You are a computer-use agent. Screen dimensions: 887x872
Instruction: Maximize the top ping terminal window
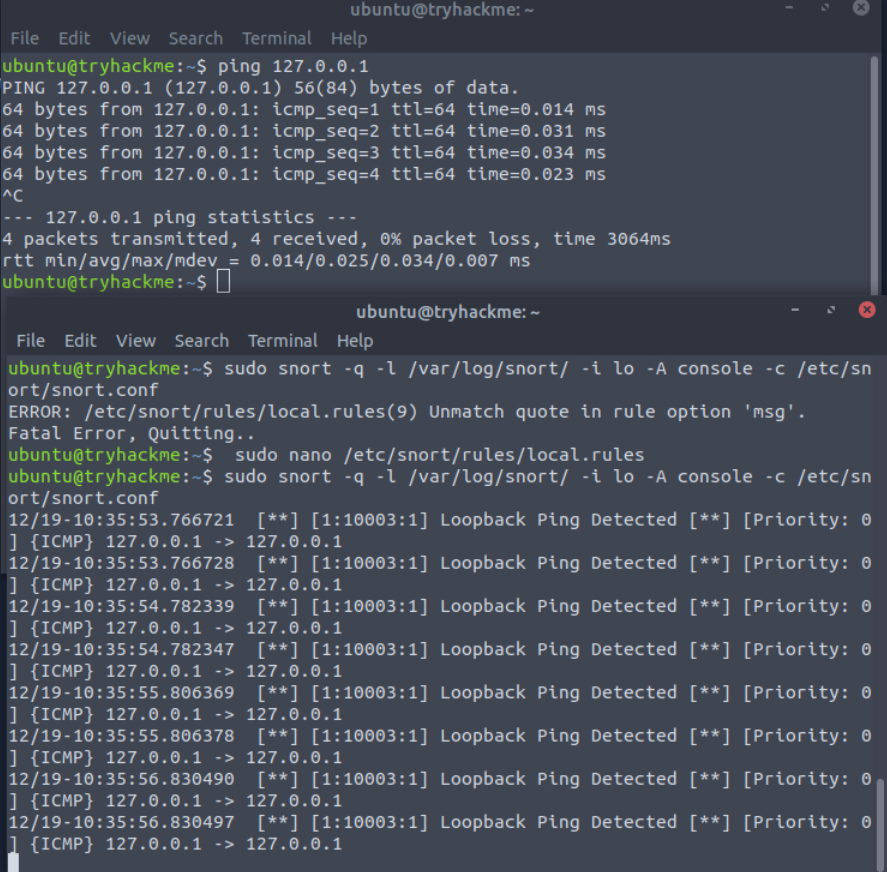click(x=826, y=9)
